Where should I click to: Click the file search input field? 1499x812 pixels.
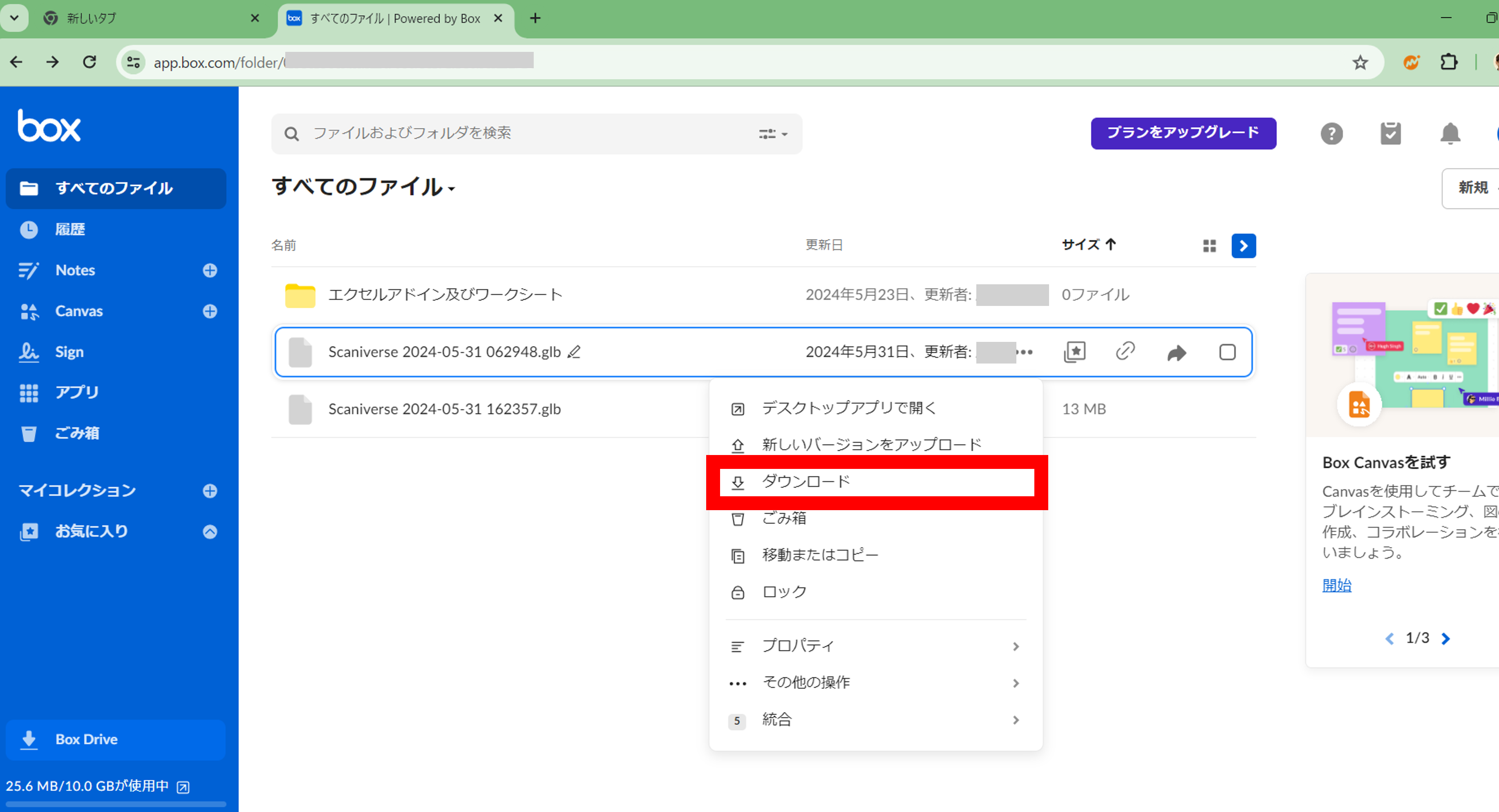(x=524, y=133)
